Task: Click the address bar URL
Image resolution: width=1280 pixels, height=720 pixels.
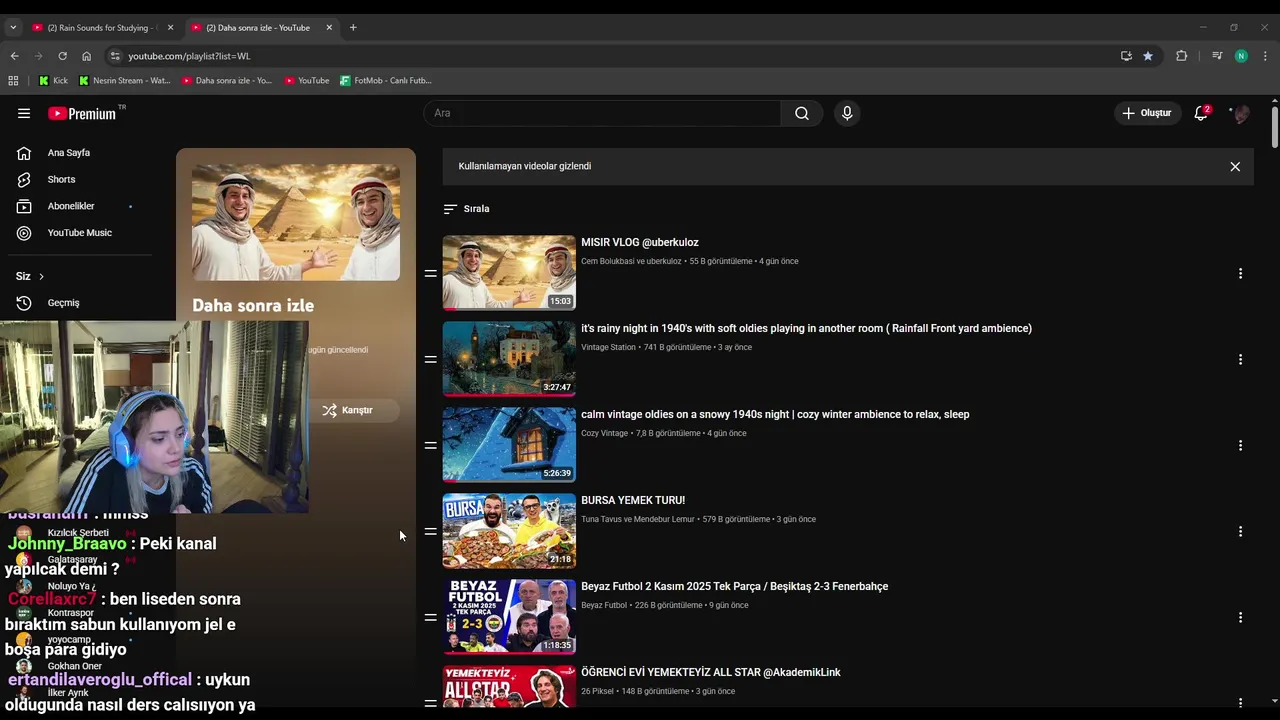Action: coord(189,56)
